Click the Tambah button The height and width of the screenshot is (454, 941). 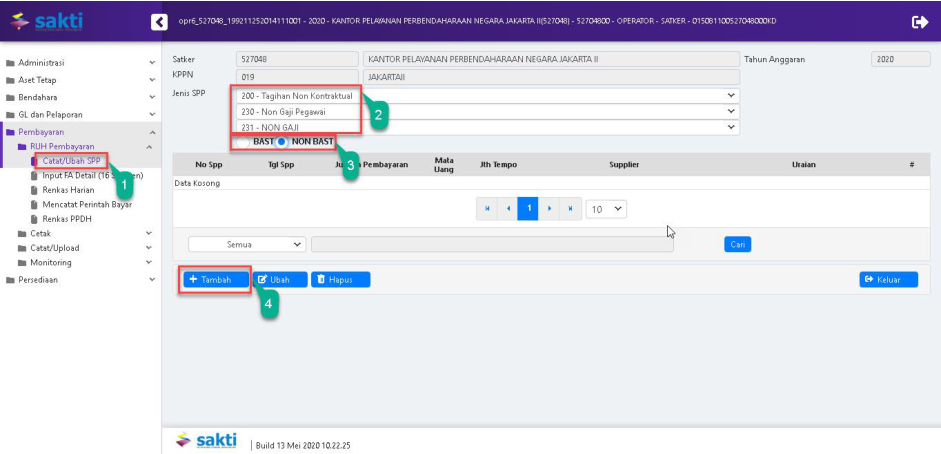tap(216, 280)
